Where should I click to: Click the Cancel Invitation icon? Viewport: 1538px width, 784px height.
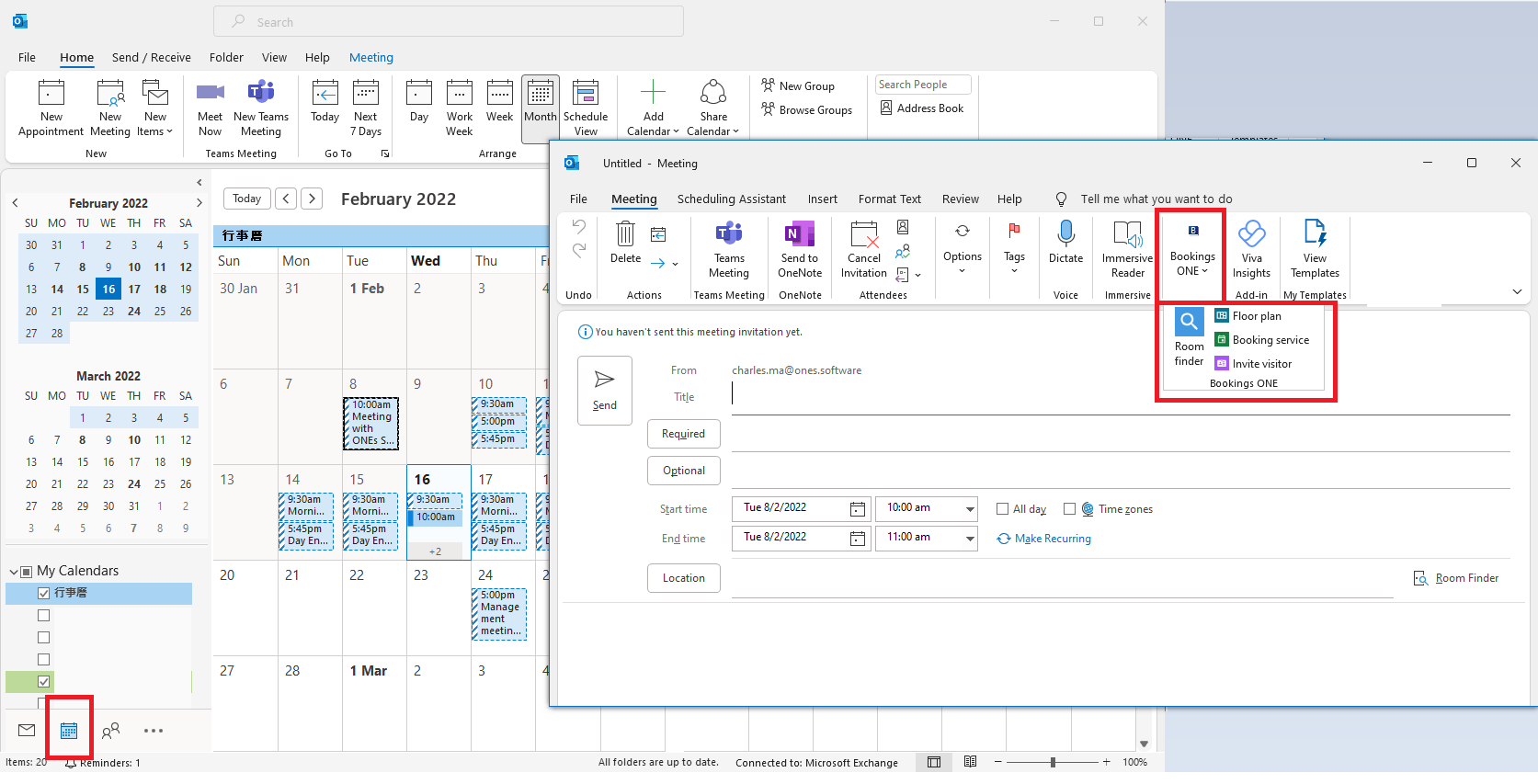click(x=863, y=235)
